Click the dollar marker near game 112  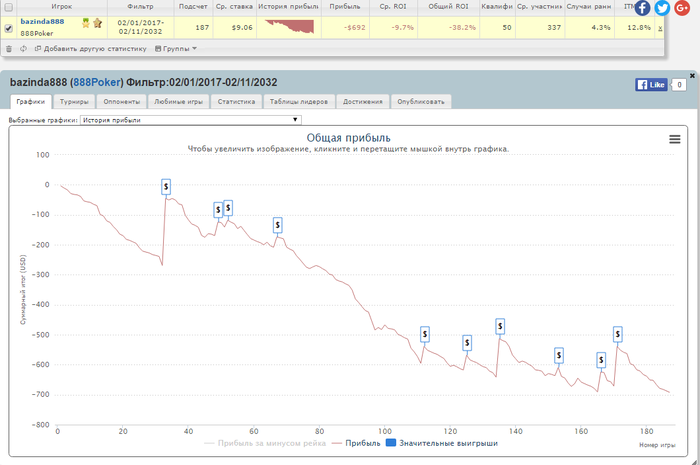point(425,334)
